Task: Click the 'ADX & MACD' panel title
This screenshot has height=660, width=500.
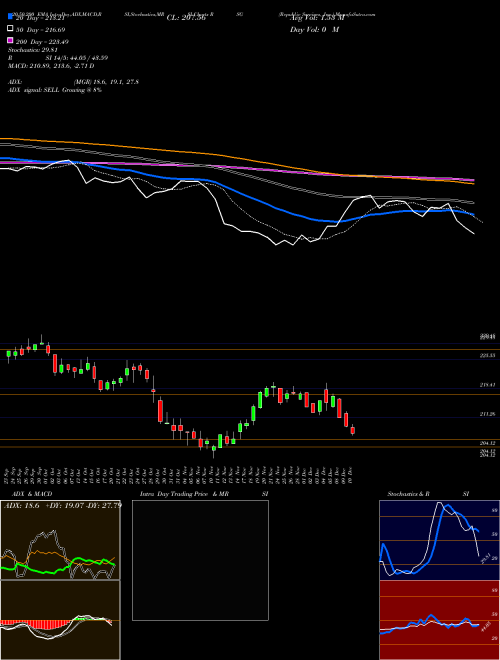Action: 32,494
